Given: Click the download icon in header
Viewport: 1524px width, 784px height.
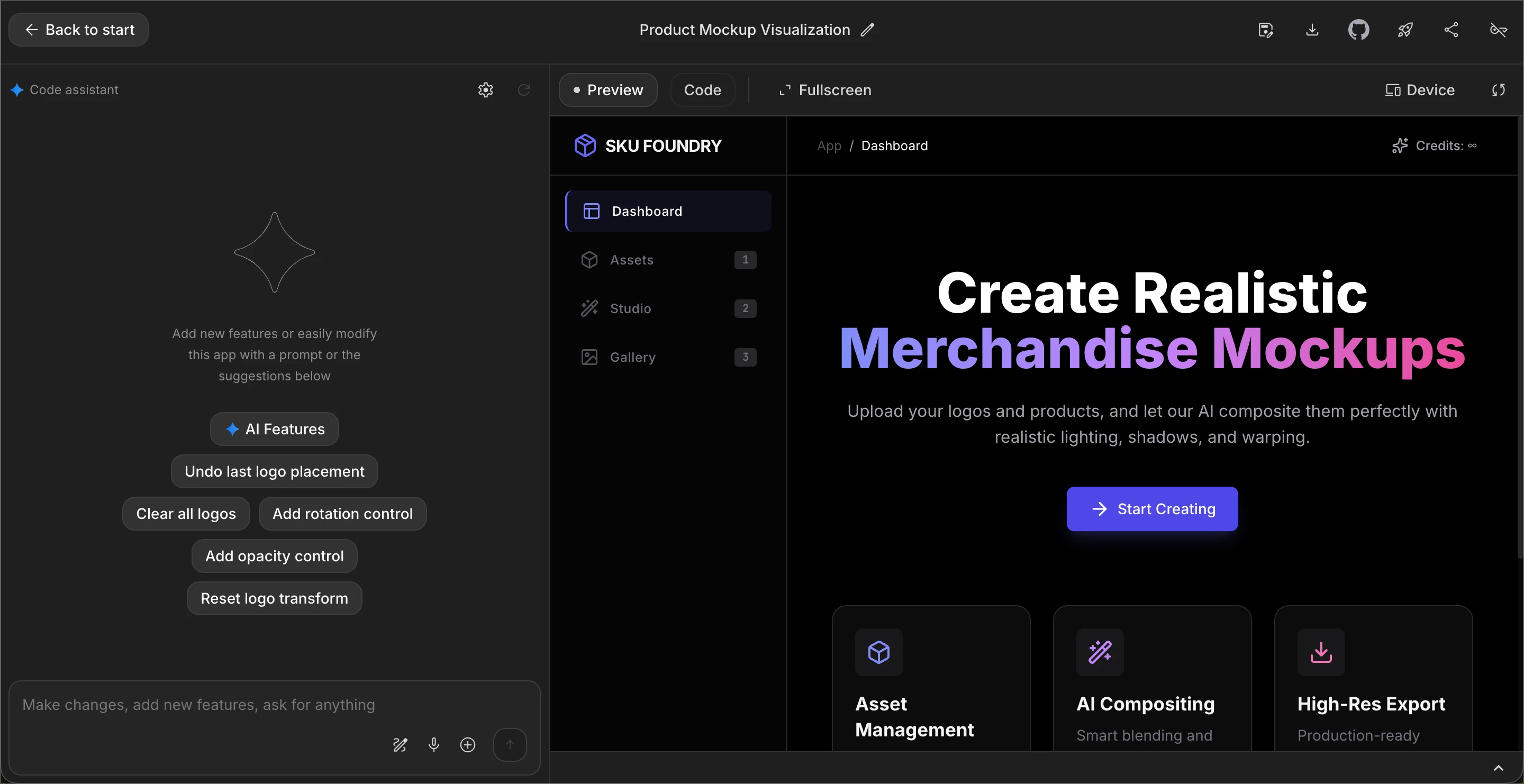Looking at the screenshot, I should 1312,30.
